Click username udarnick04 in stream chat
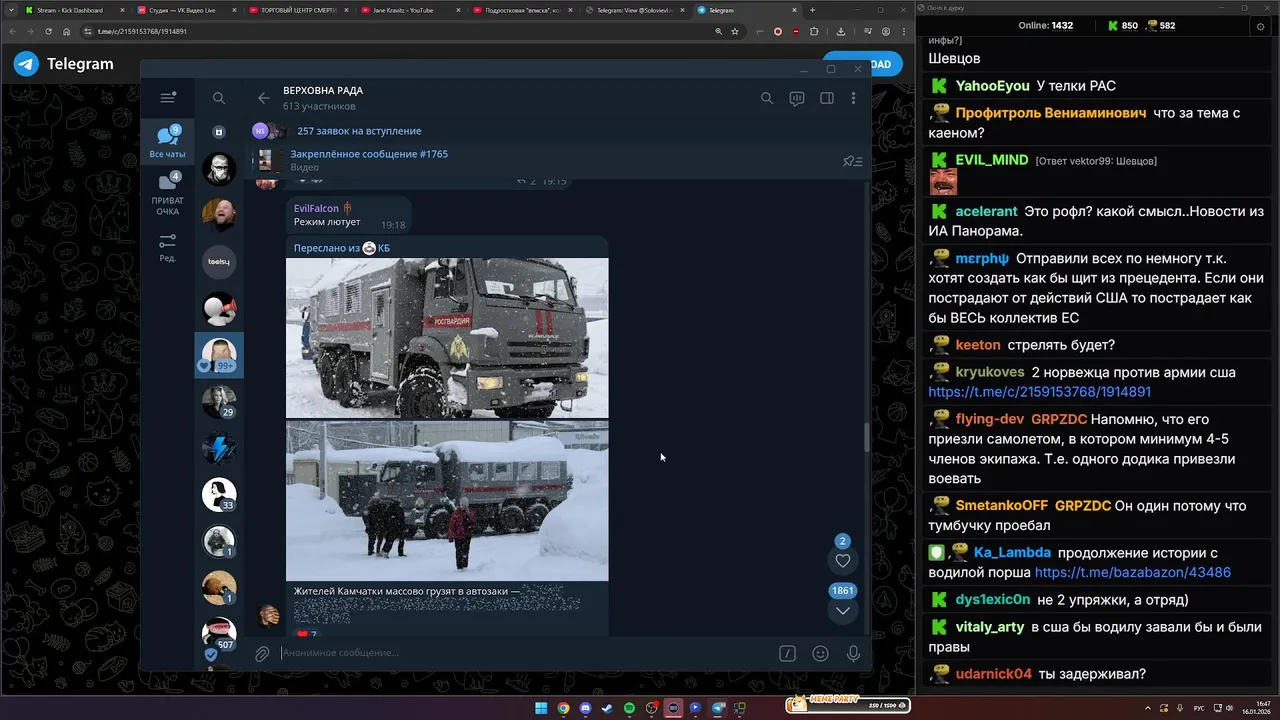This screenshot has height=720, width=1280. click(x=993, y=674)
